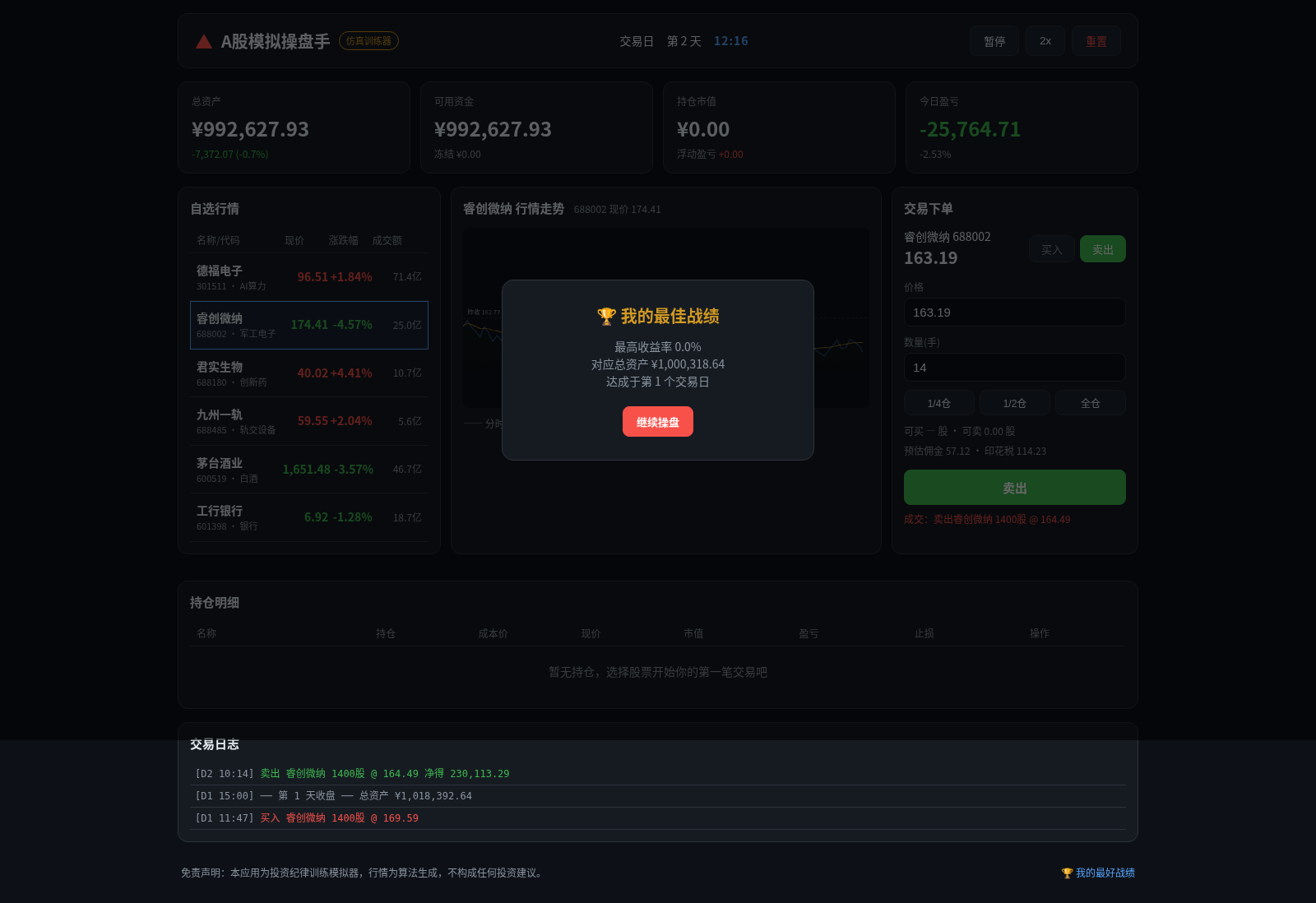
Task: Pause the simulation with 暂停
Action: click(x=994, y=41)
